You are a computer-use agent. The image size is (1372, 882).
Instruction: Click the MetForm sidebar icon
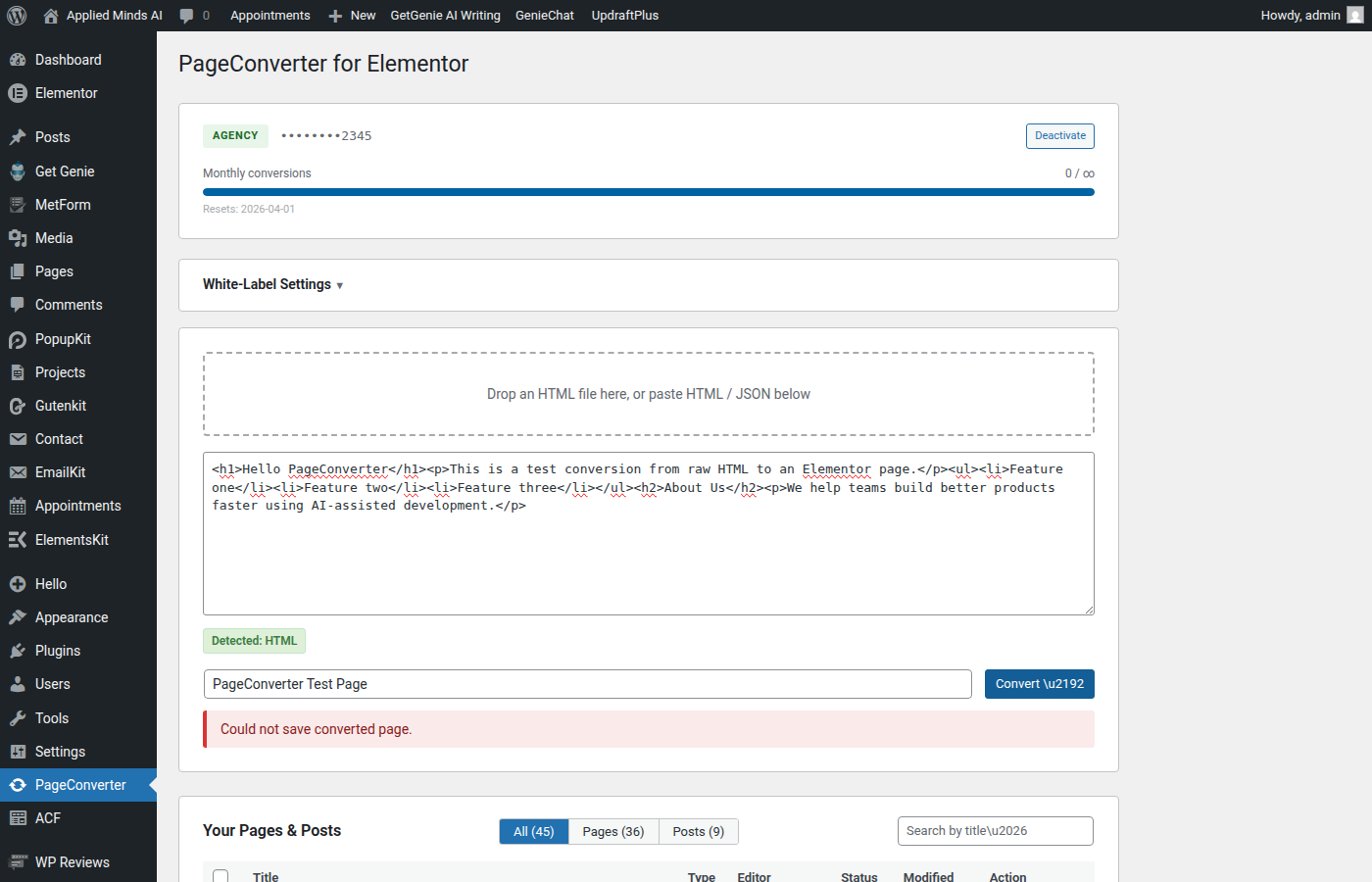point(18,205)
